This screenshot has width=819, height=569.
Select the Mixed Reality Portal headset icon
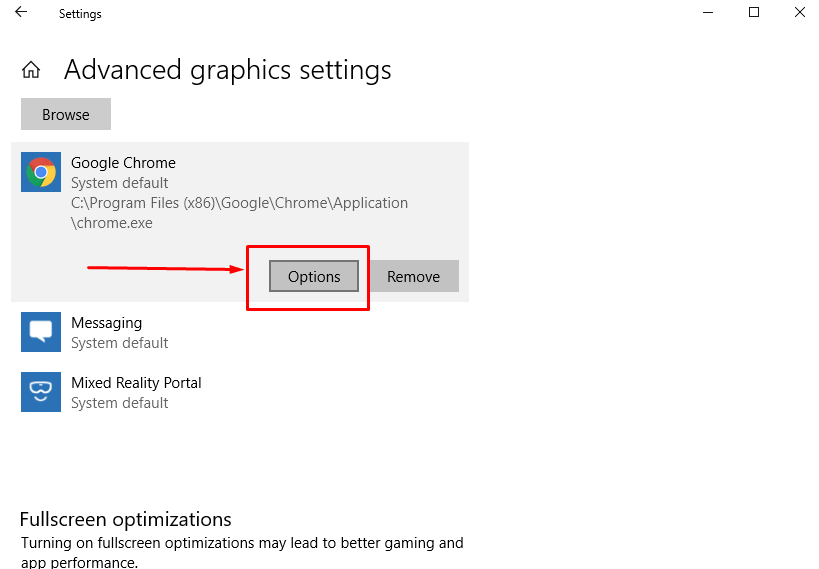point(41,392)
